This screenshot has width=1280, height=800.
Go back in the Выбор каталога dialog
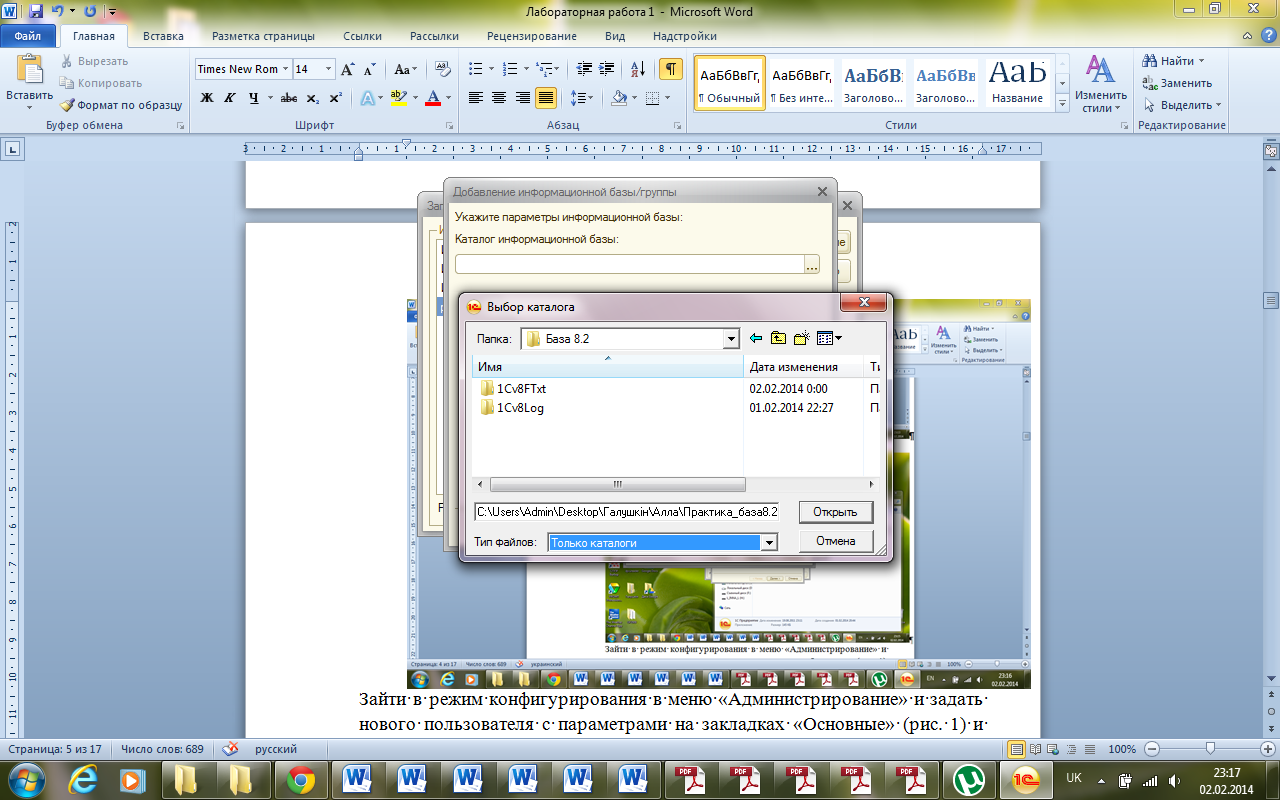756,339
